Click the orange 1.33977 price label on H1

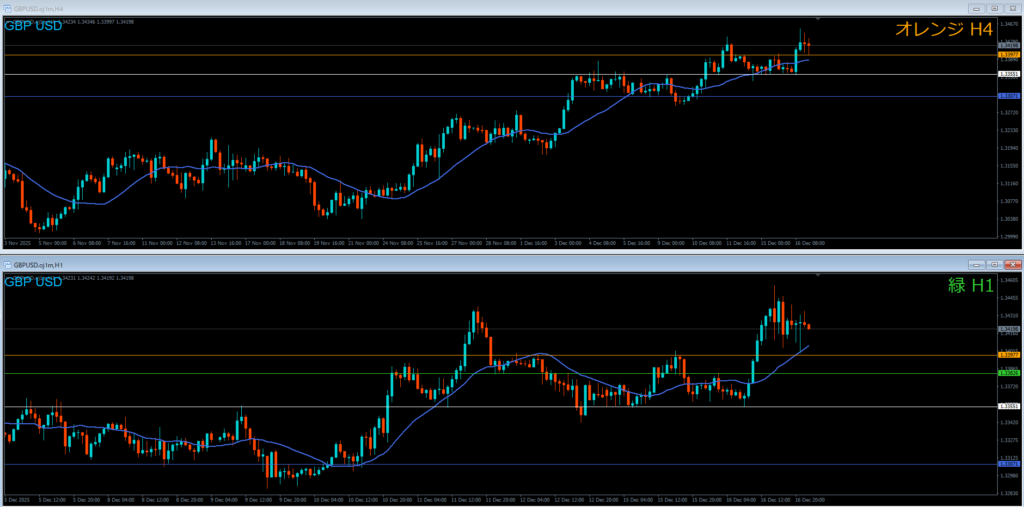click(1008, 355)
